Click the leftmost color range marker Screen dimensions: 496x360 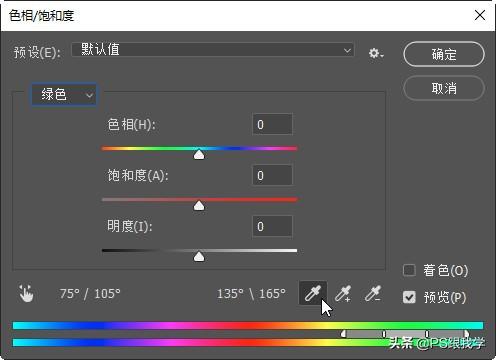point(343,333)
